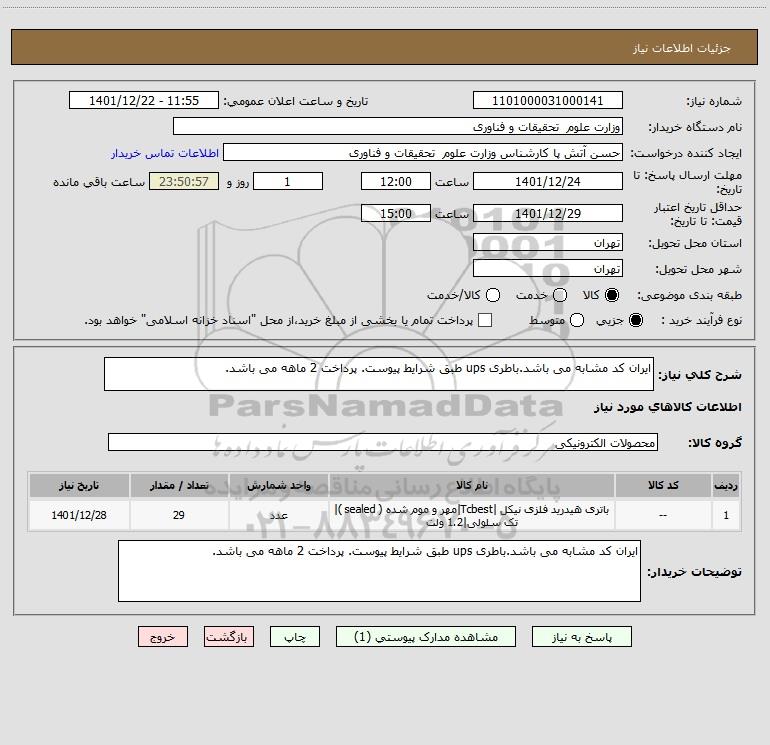The image size is (770, 745).
Task: Click the کد کالا column header
Action: point(663,485)
